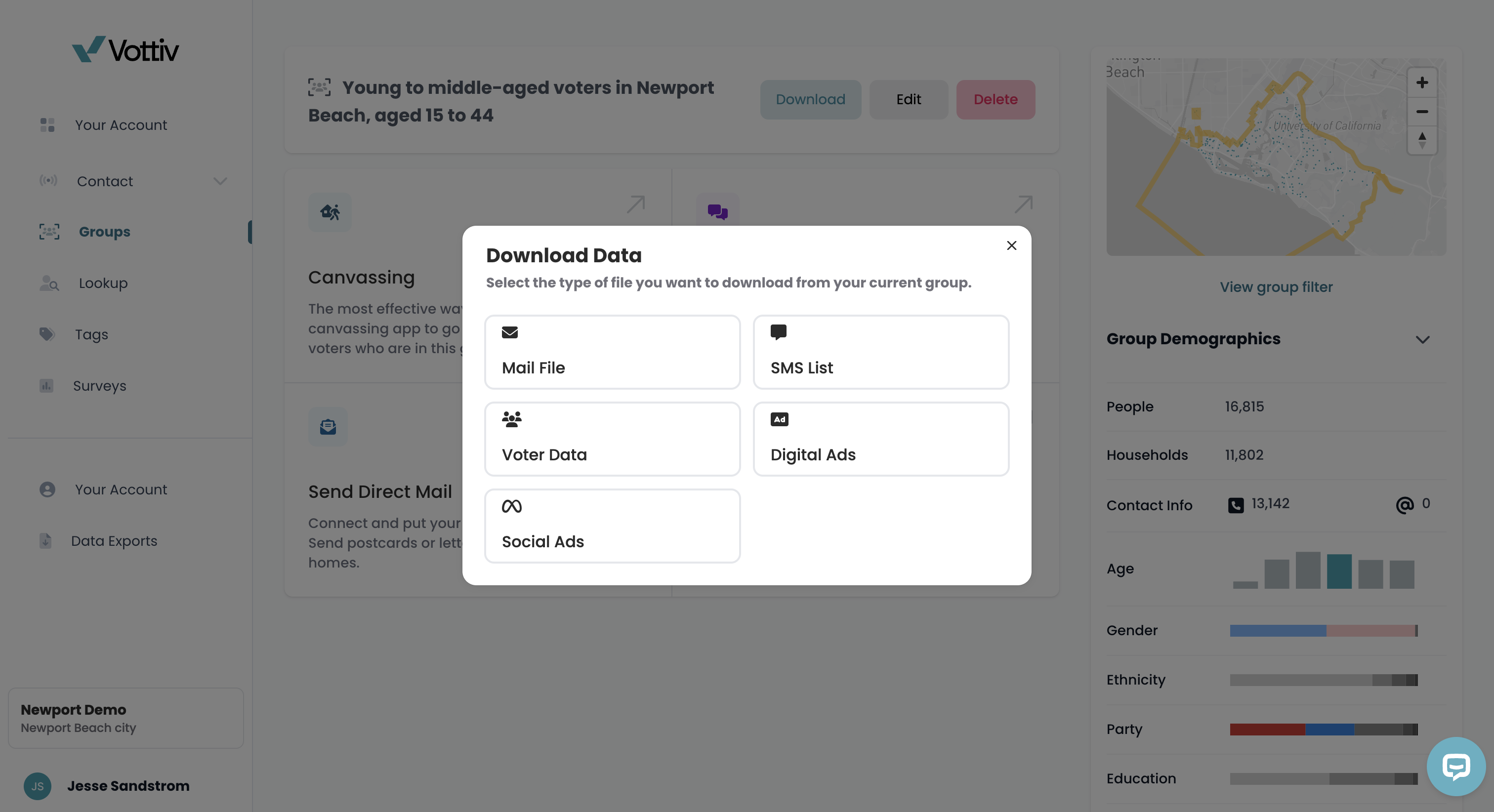Screen dimensions: 1494x812
Task: Open the Contact sidebar item
Action: click(x=105, y=181)
